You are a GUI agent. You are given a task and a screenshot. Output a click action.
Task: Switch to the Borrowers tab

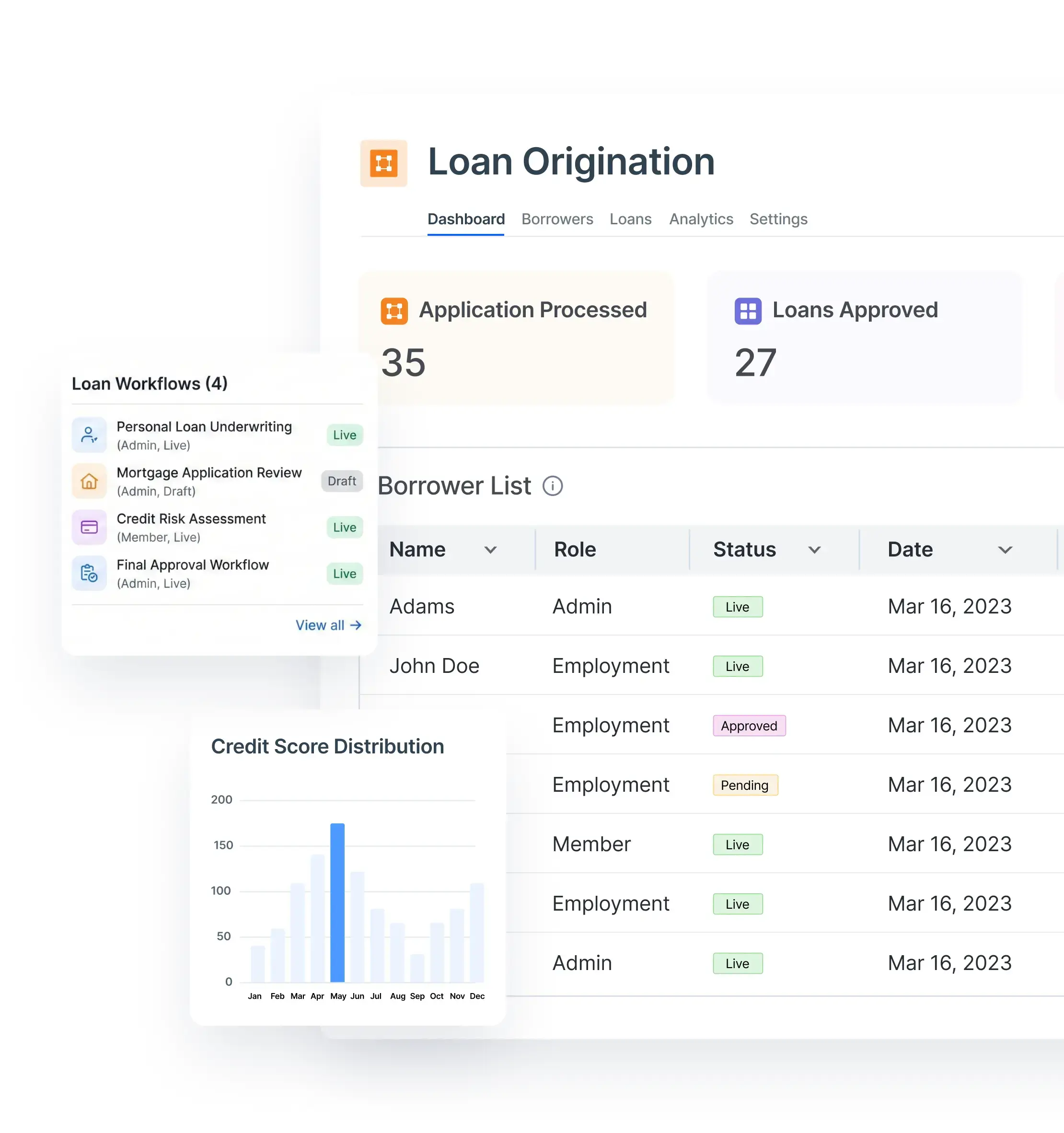click(557, 219)
